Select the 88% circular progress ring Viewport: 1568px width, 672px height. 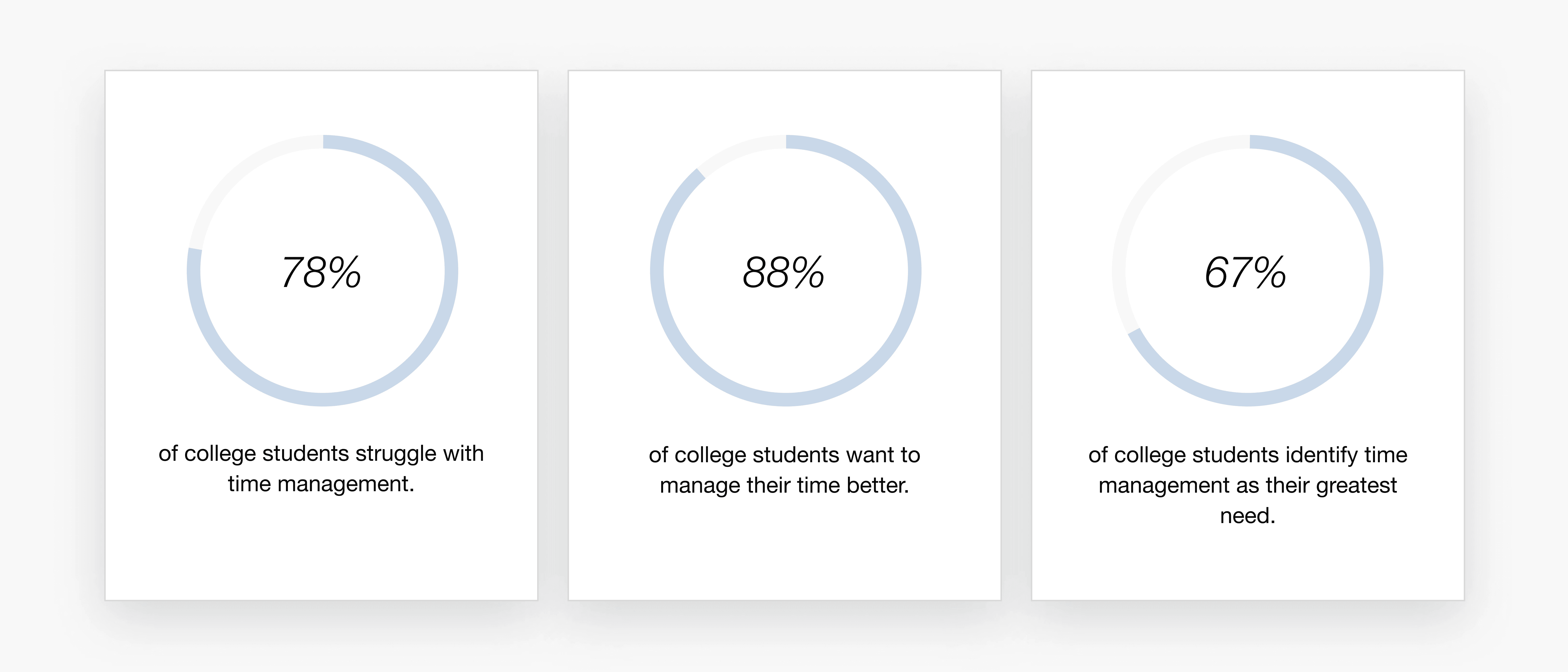pos(786,271)
